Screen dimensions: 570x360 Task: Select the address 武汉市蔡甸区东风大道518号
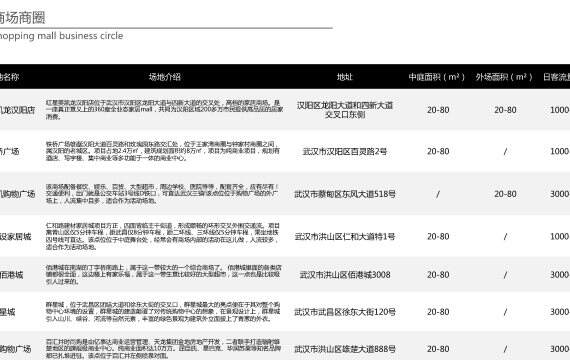pyautogui.click(x=345, y=194)
